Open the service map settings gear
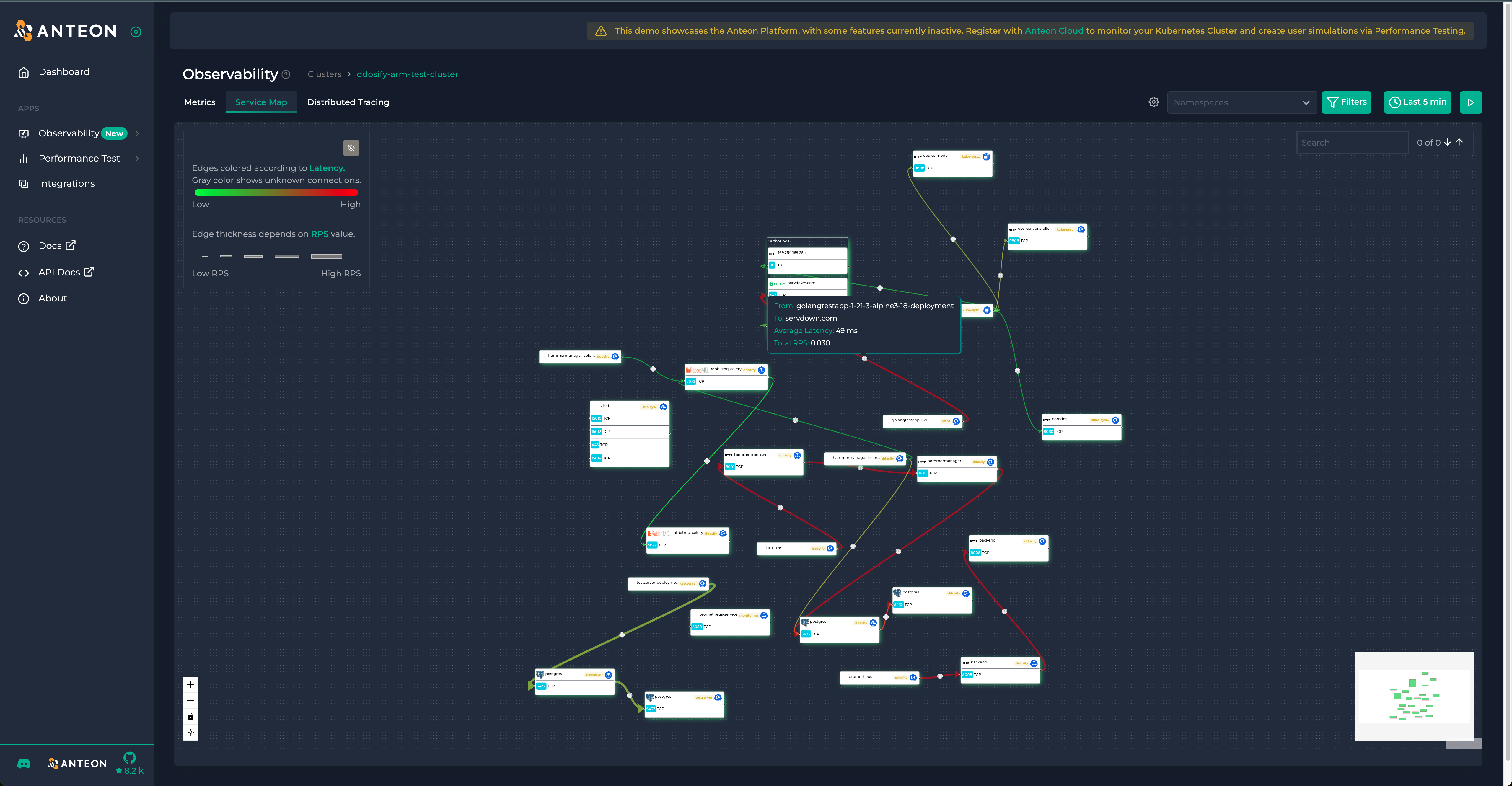Screen dimensions: 1512x786 (1153, 102)
